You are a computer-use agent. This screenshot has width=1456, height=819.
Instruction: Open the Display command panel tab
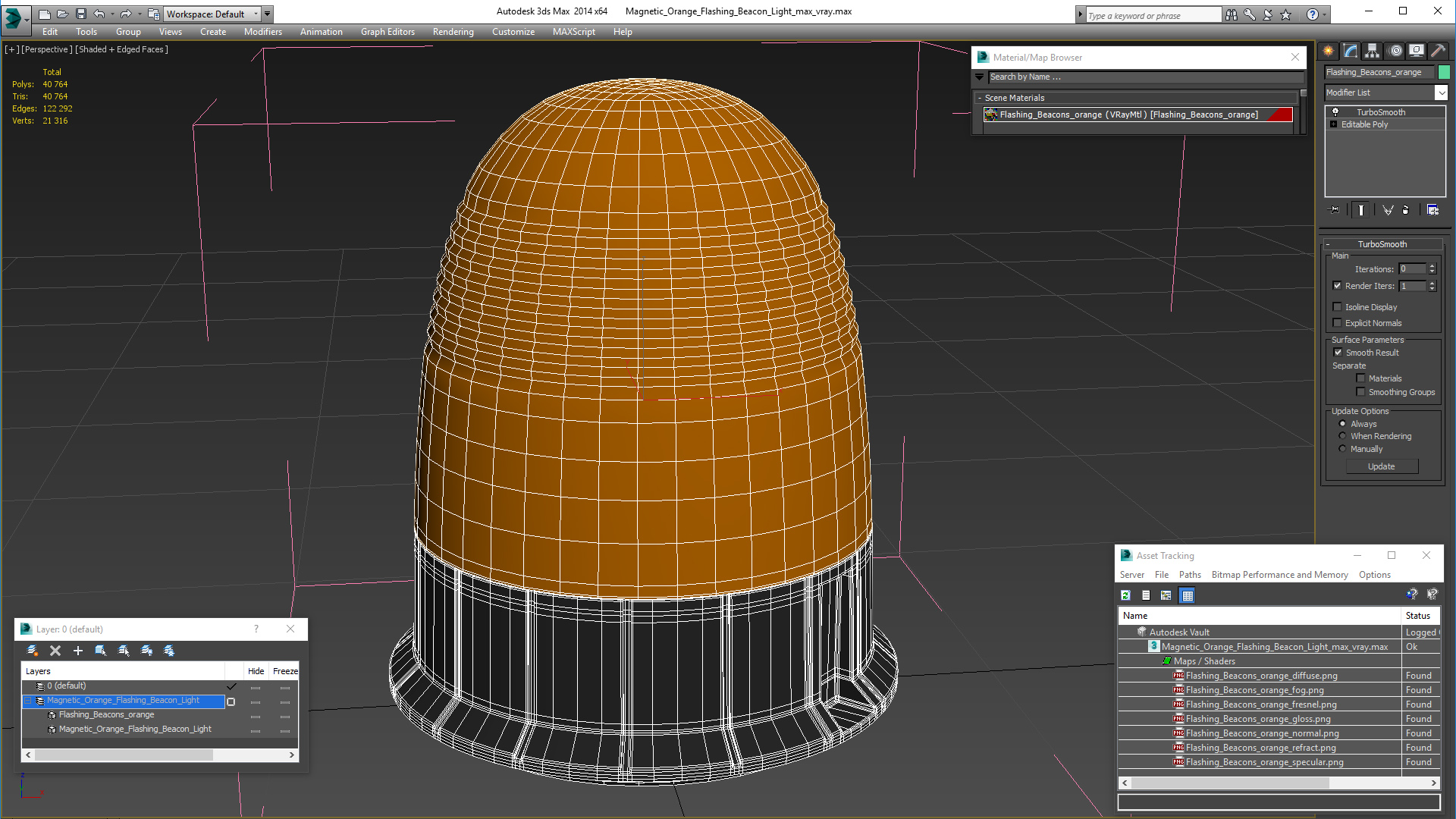[1417, 51]
